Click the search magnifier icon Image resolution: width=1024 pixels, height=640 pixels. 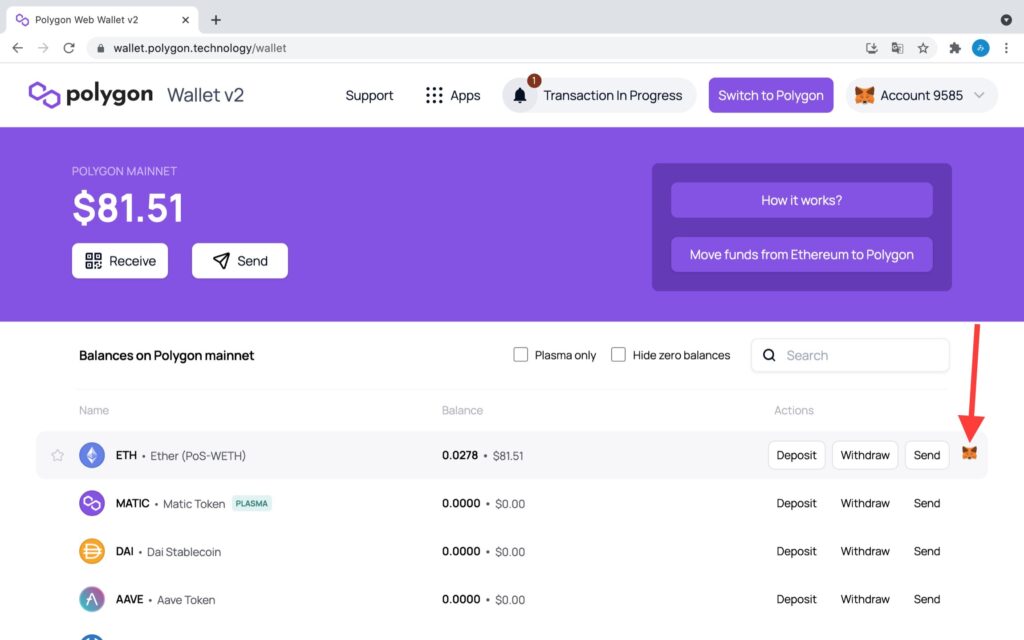(769, 355)
